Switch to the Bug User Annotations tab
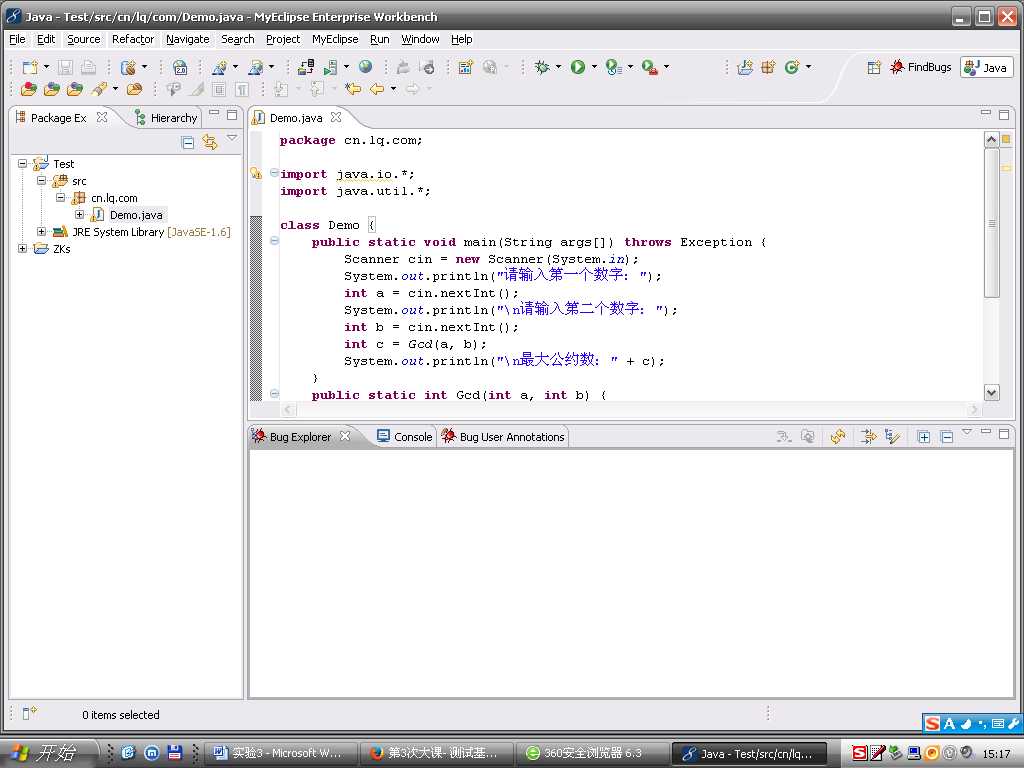The width and height of the screenshot is (1024, 768). tap(503, 437)
